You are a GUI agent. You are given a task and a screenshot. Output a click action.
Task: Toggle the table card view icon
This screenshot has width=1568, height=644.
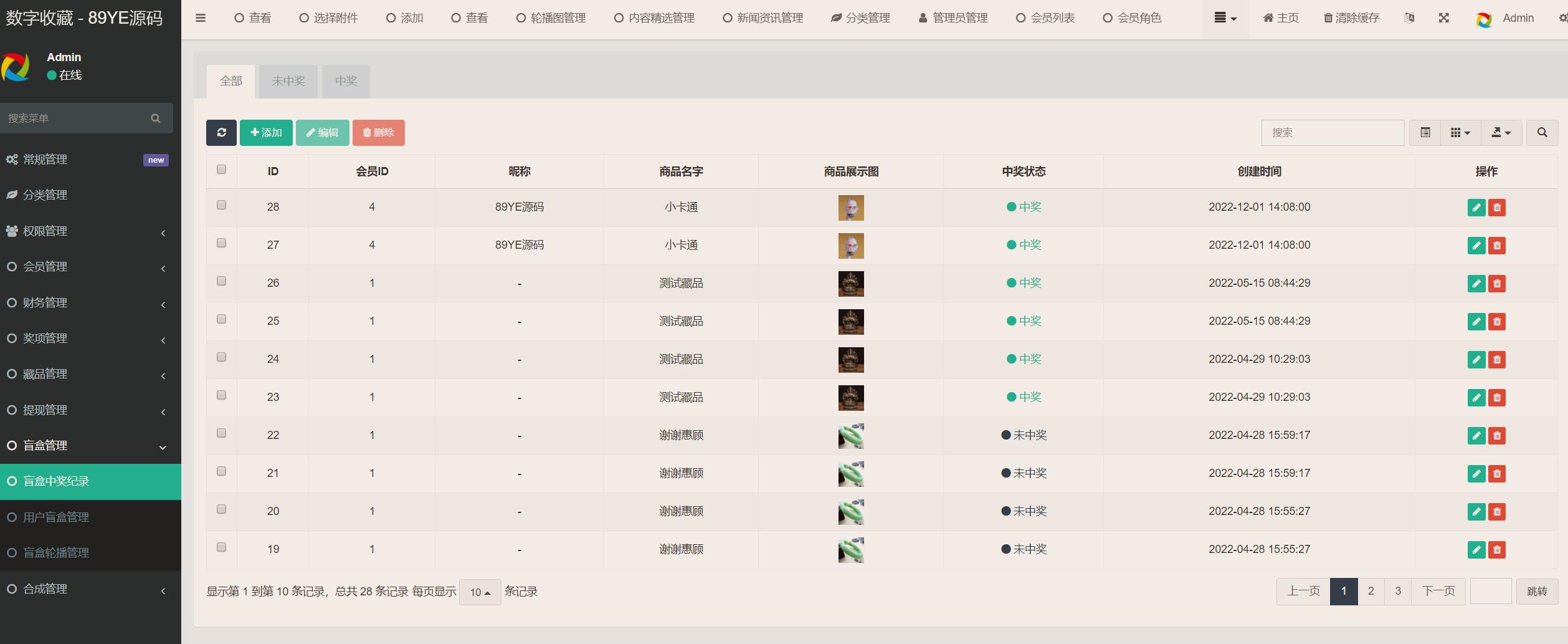[1425, 133]
